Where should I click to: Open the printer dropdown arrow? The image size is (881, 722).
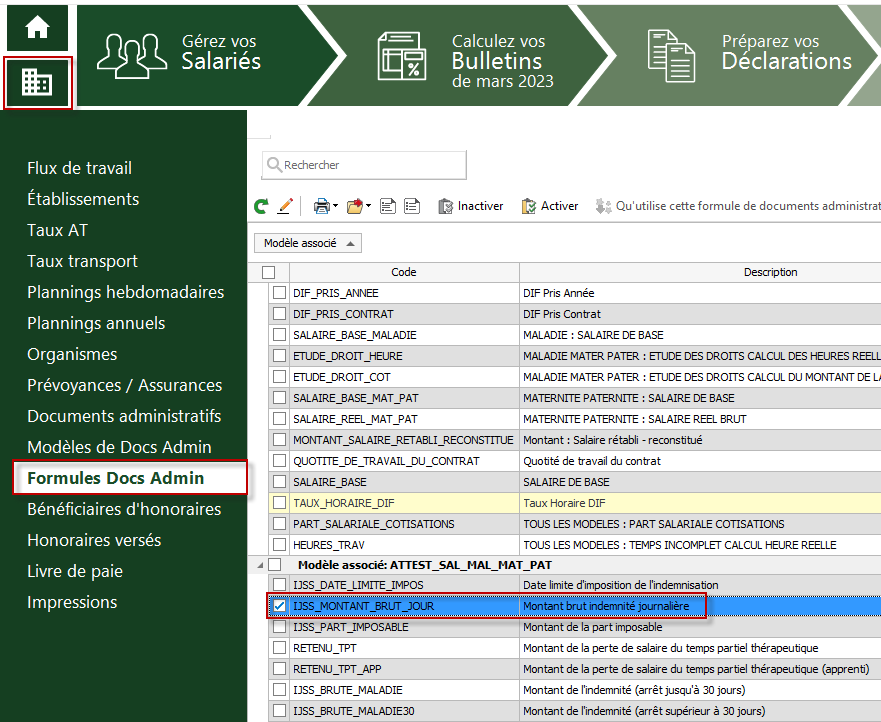335,206
